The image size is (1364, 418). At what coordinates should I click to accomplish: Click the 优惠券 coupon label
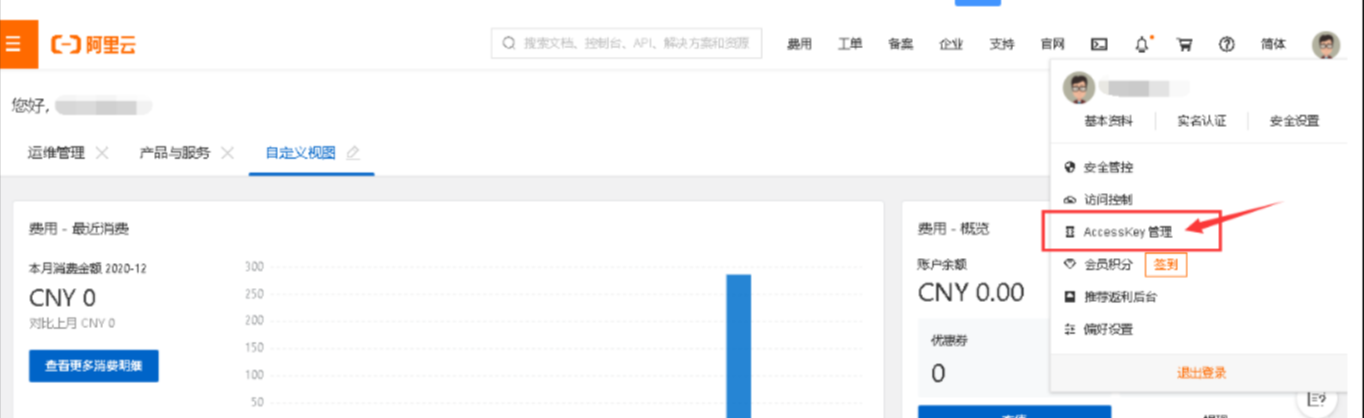[x=949, y=340]
